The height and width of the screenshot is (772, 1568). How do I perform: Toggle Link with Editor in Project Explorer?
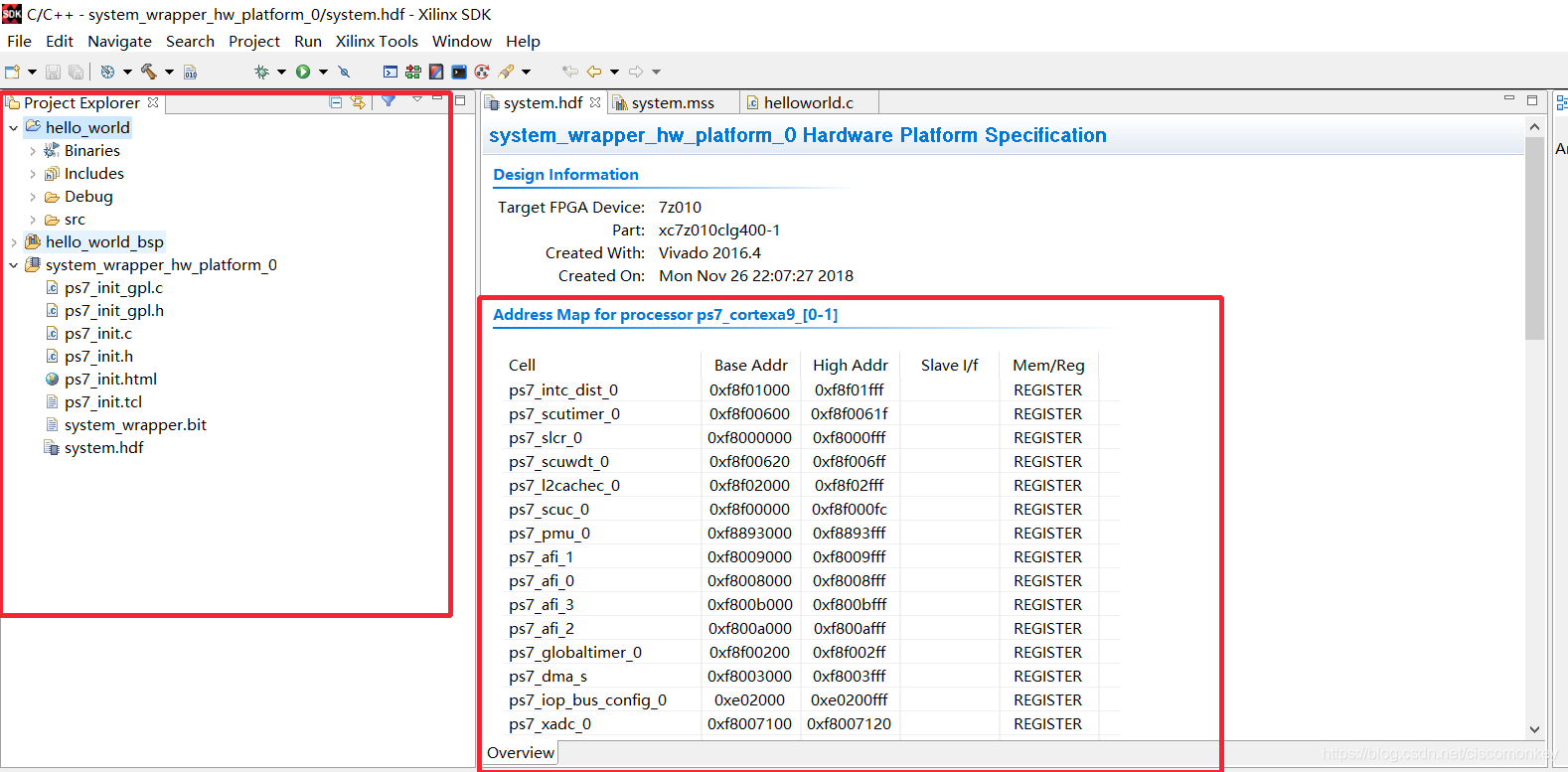coord(358,102)
